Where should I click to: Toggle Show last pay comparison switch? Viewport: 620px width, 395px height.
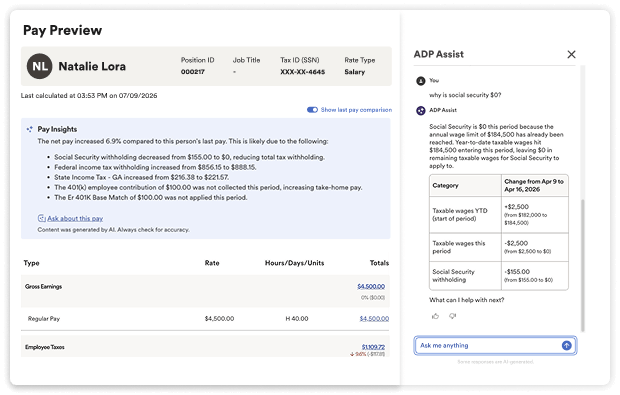coord(312,110)
